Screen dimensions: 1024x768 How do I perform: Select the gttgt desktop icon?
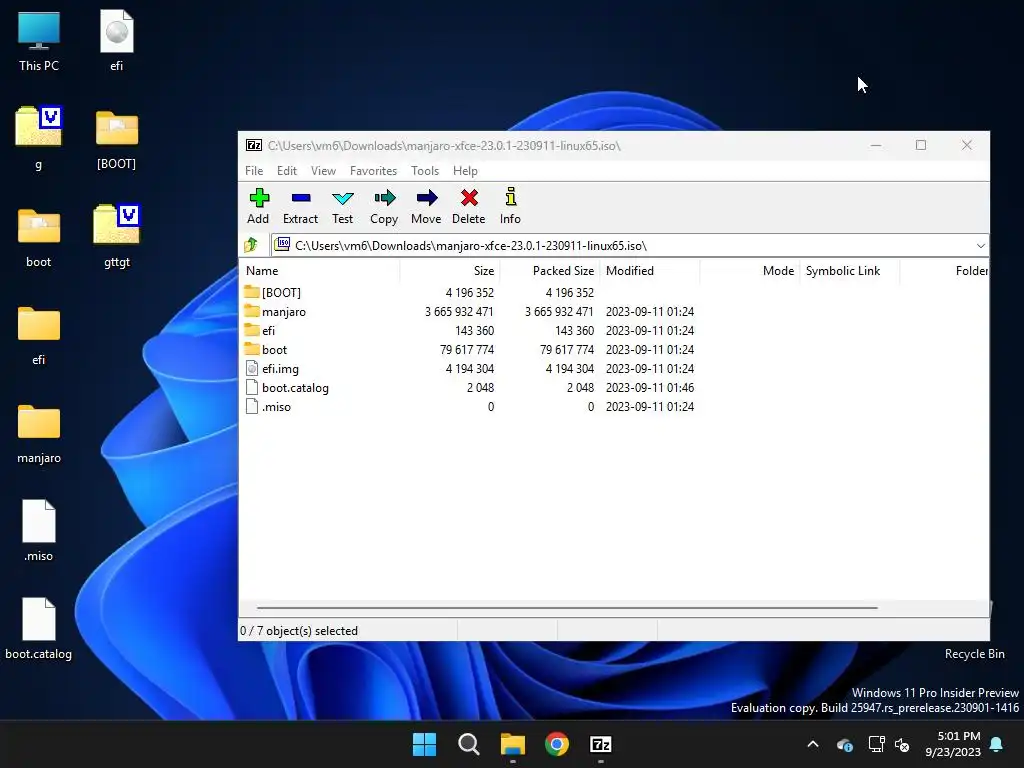pos(116,236)
